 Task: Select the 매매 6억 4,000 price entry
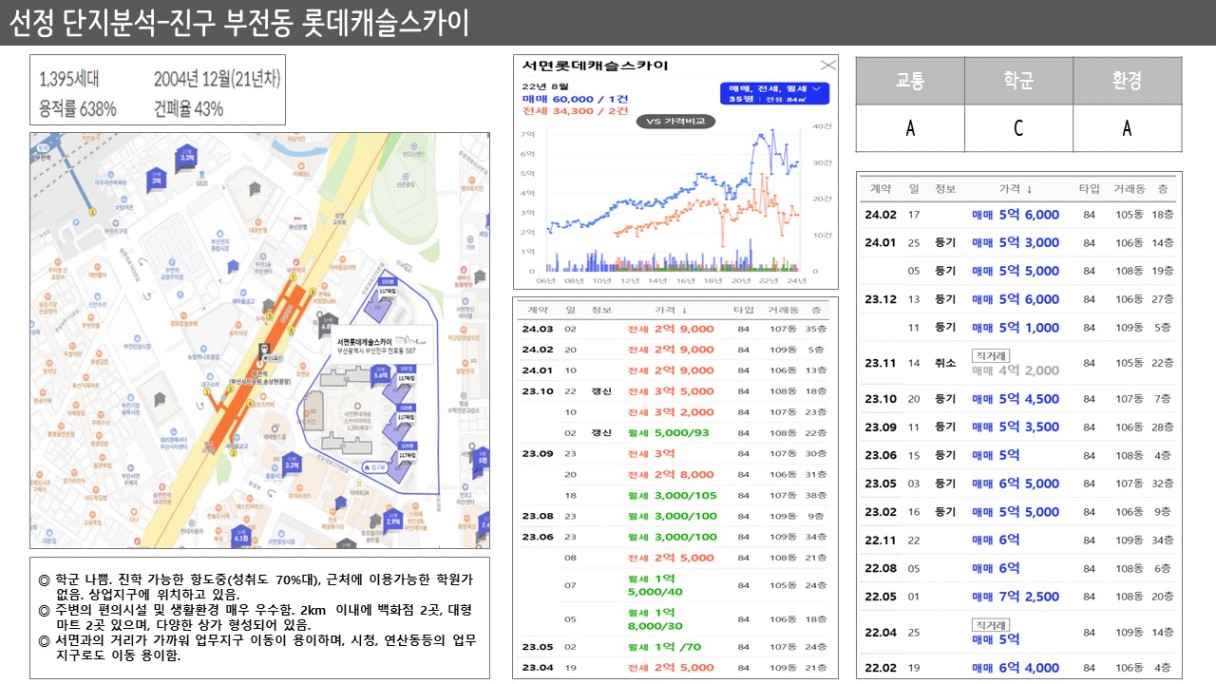(1015, 668)
